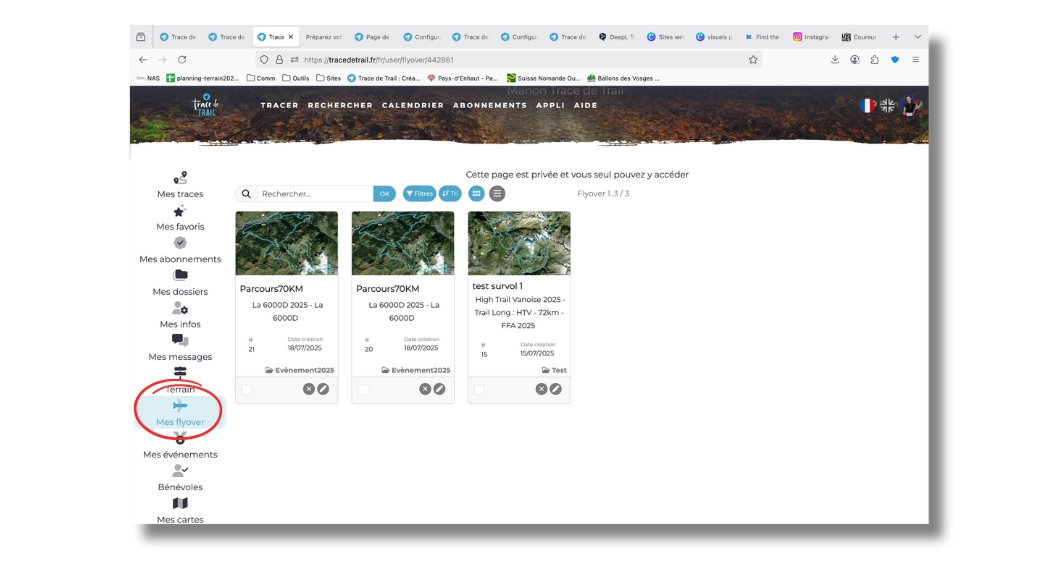Switch to grid view layout
Image resolution: width=1050 pixels, height=564 pixels.
tap(476, 194)
